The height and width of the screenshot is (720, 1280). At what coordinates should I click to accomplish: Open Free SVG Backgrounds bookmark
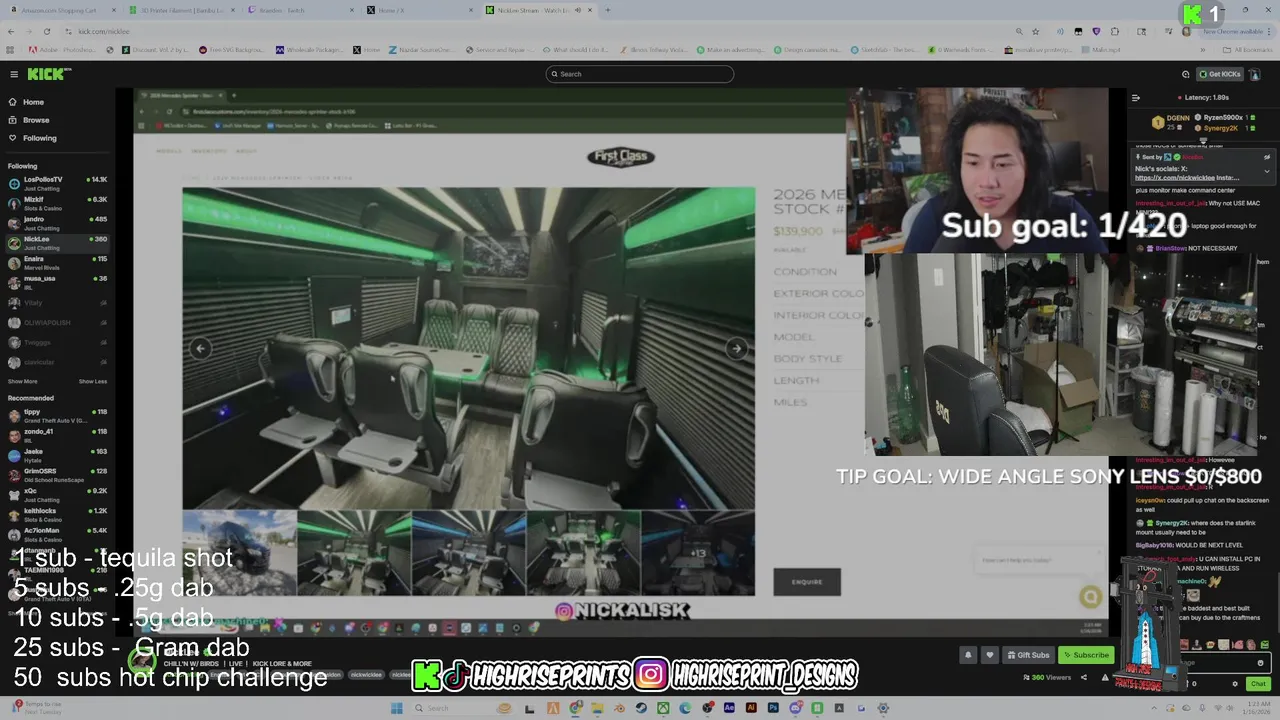click(x=230, y=49)
